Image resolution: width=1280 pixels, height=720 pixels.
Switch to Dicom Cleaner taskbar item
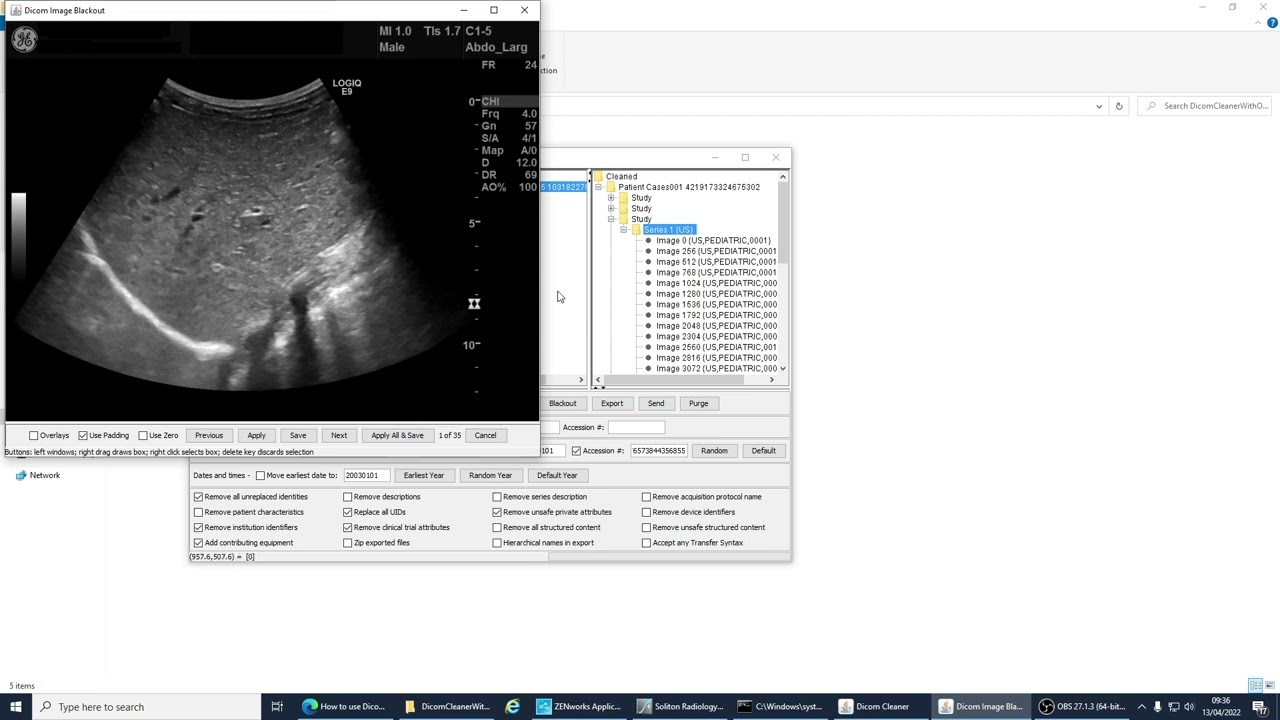tap(880, 707)
